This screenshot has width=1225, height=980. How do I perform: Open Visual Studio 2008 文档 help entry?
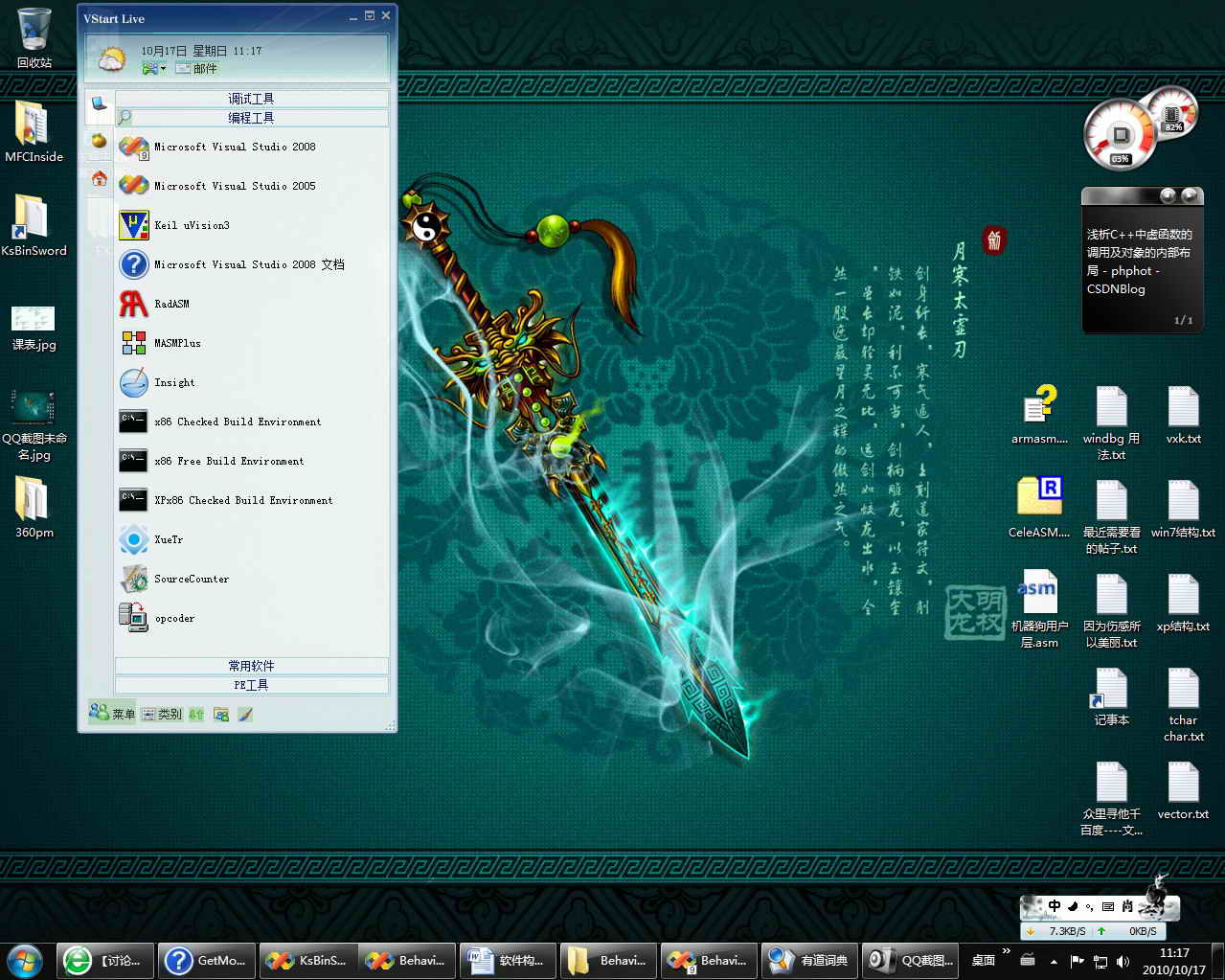(x=253, y=265)
